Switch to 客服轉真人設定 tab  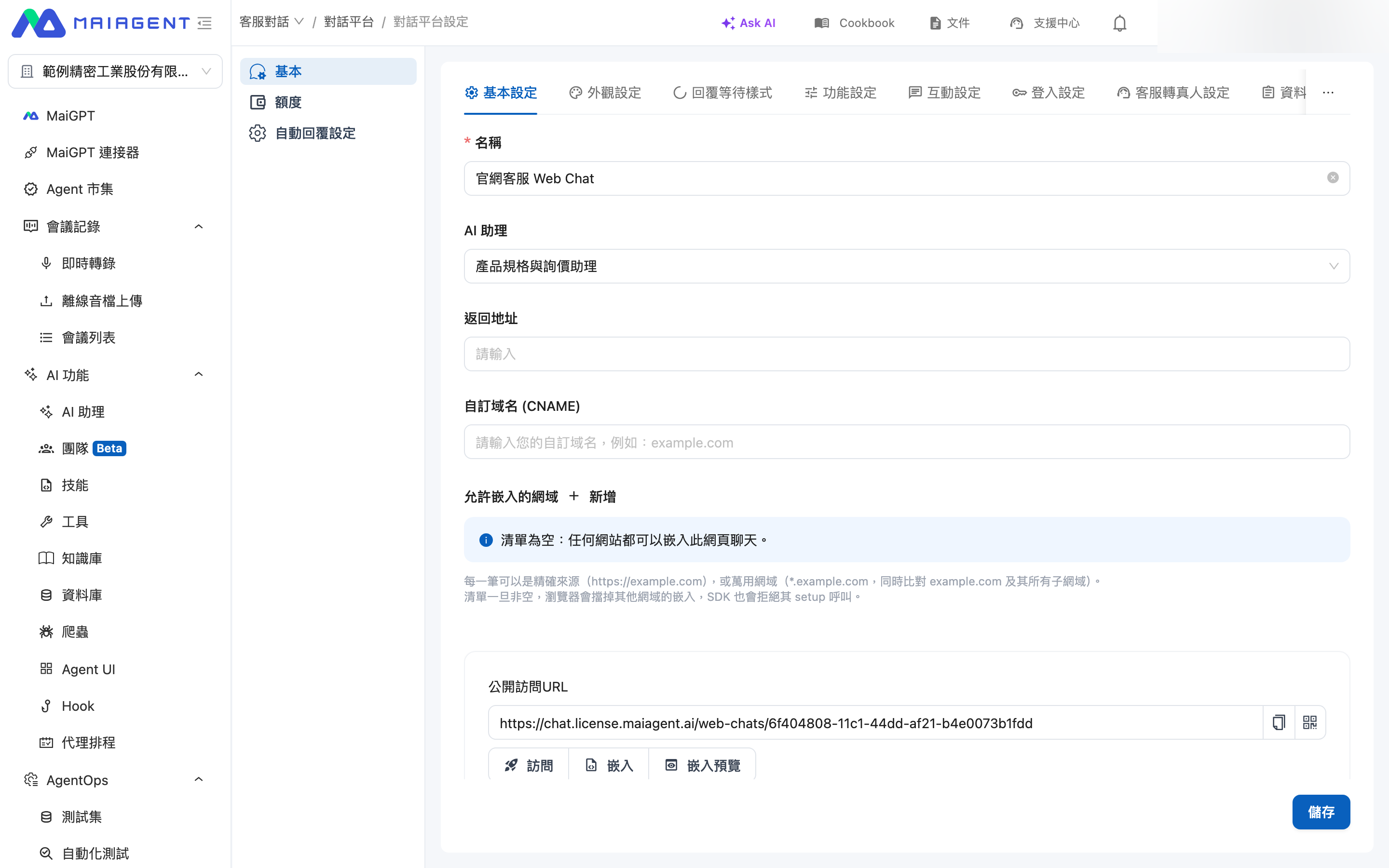[x=1173, y=93]
